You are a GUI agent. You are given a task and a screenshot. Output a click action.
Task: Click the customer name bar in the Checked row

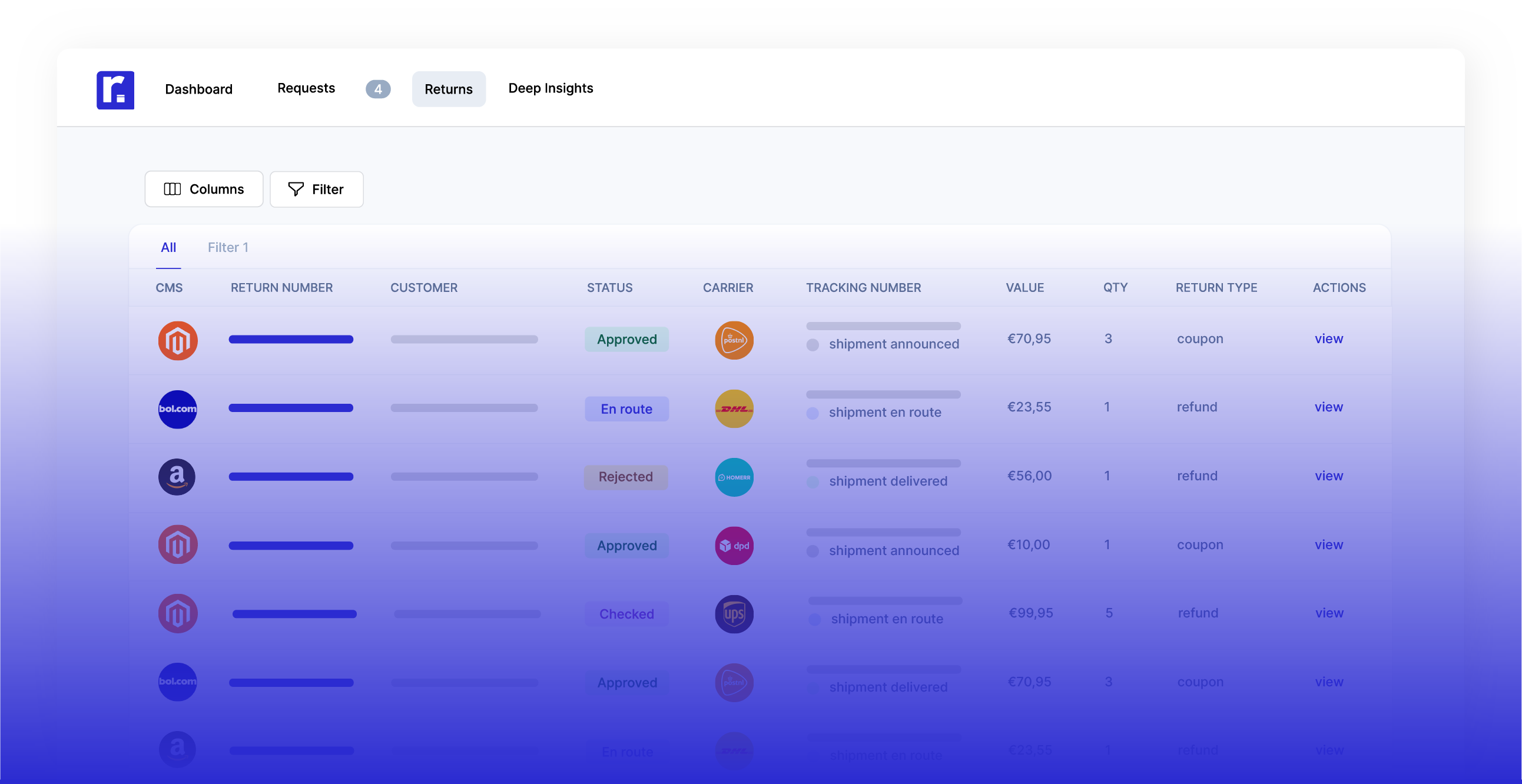coord(467,614)
